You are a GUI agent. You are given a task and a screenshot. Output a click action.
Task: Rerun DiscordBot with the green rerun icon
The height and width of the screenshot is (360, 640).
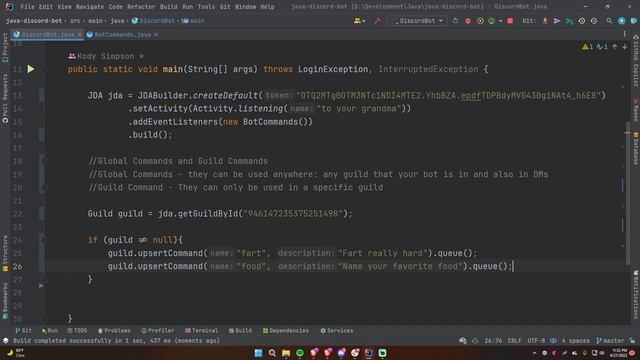[x=456, y=21]
